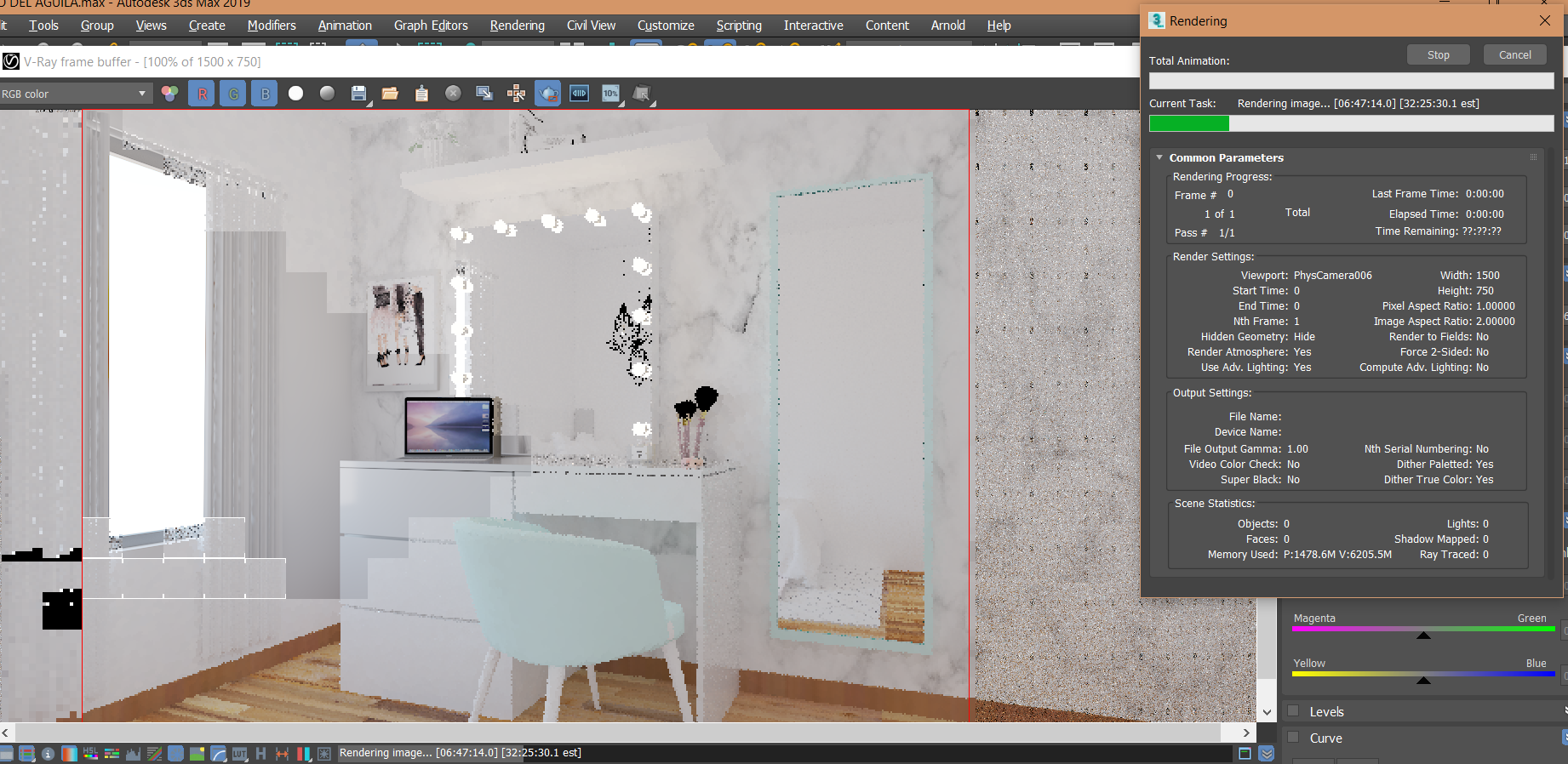Toggle the exposure gradient icon in status bar
1568x764 pixels.
tap(69, 753)
